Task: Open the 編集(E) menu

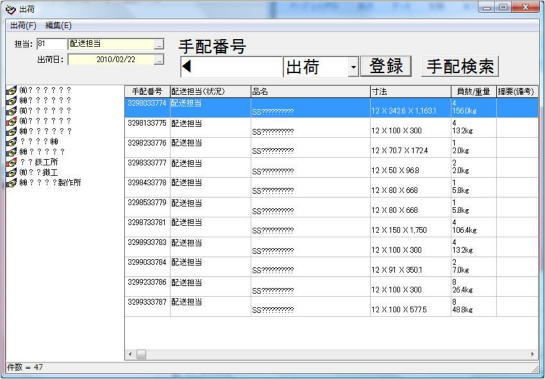Action: click(58, 25)
